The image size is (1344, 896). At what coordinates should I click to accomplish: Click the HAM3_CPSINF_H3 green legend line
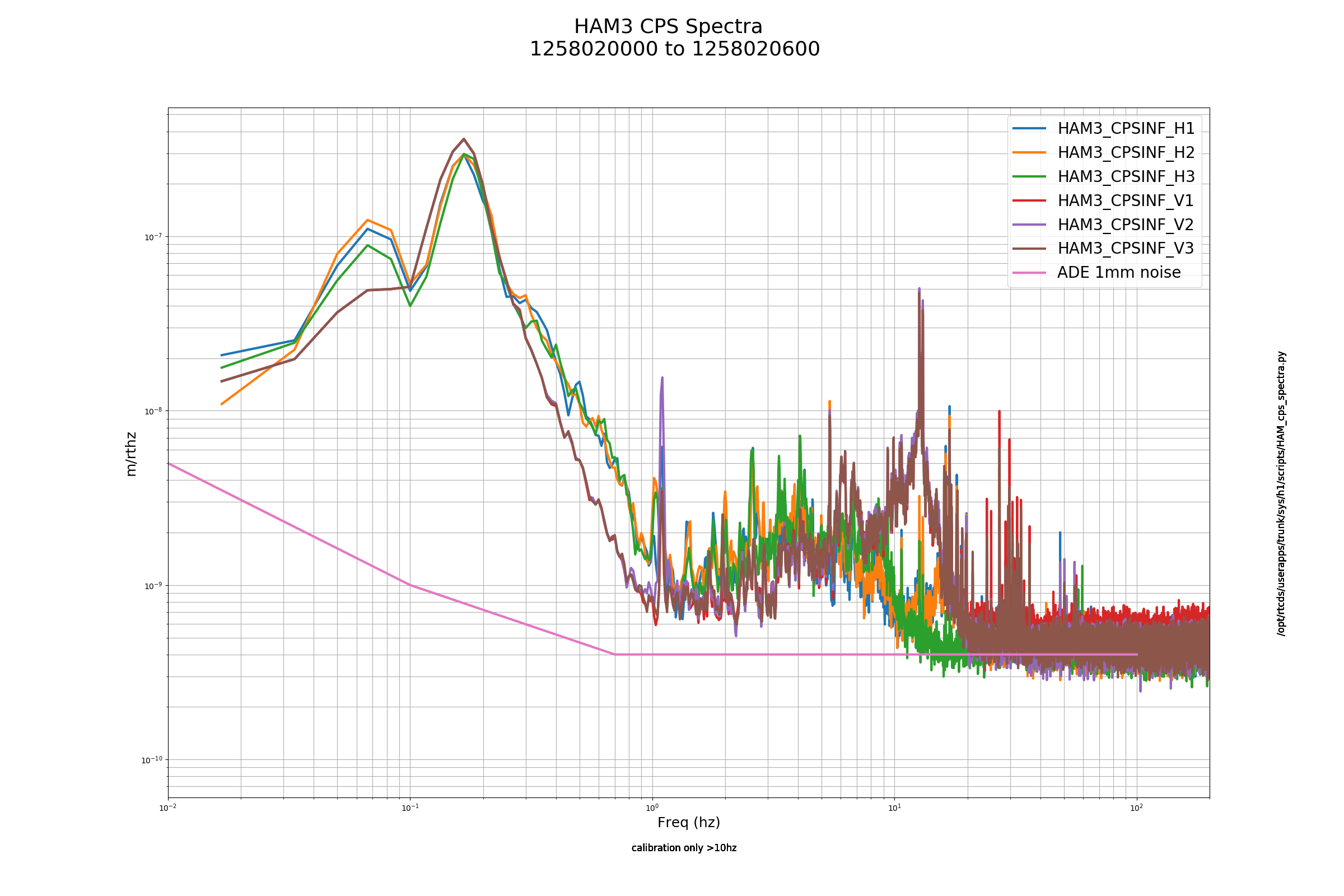click(x=1029, y=176)
